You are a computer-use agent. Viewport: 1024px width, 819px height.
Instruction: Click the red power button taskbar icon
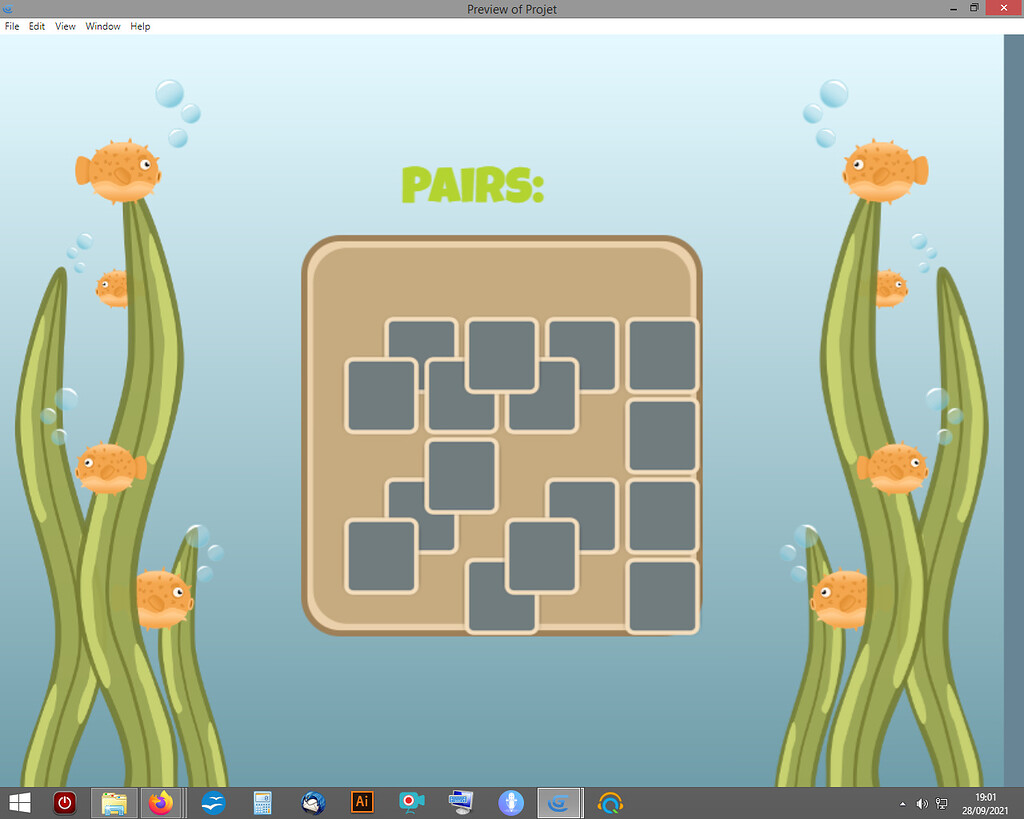(x=63, y=802)
